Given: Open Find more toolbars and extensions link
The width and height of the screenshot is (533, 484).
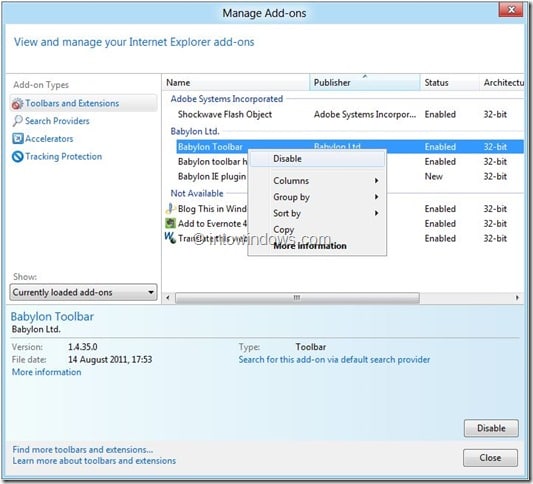Looking at the screenshot, I should 83,449.
